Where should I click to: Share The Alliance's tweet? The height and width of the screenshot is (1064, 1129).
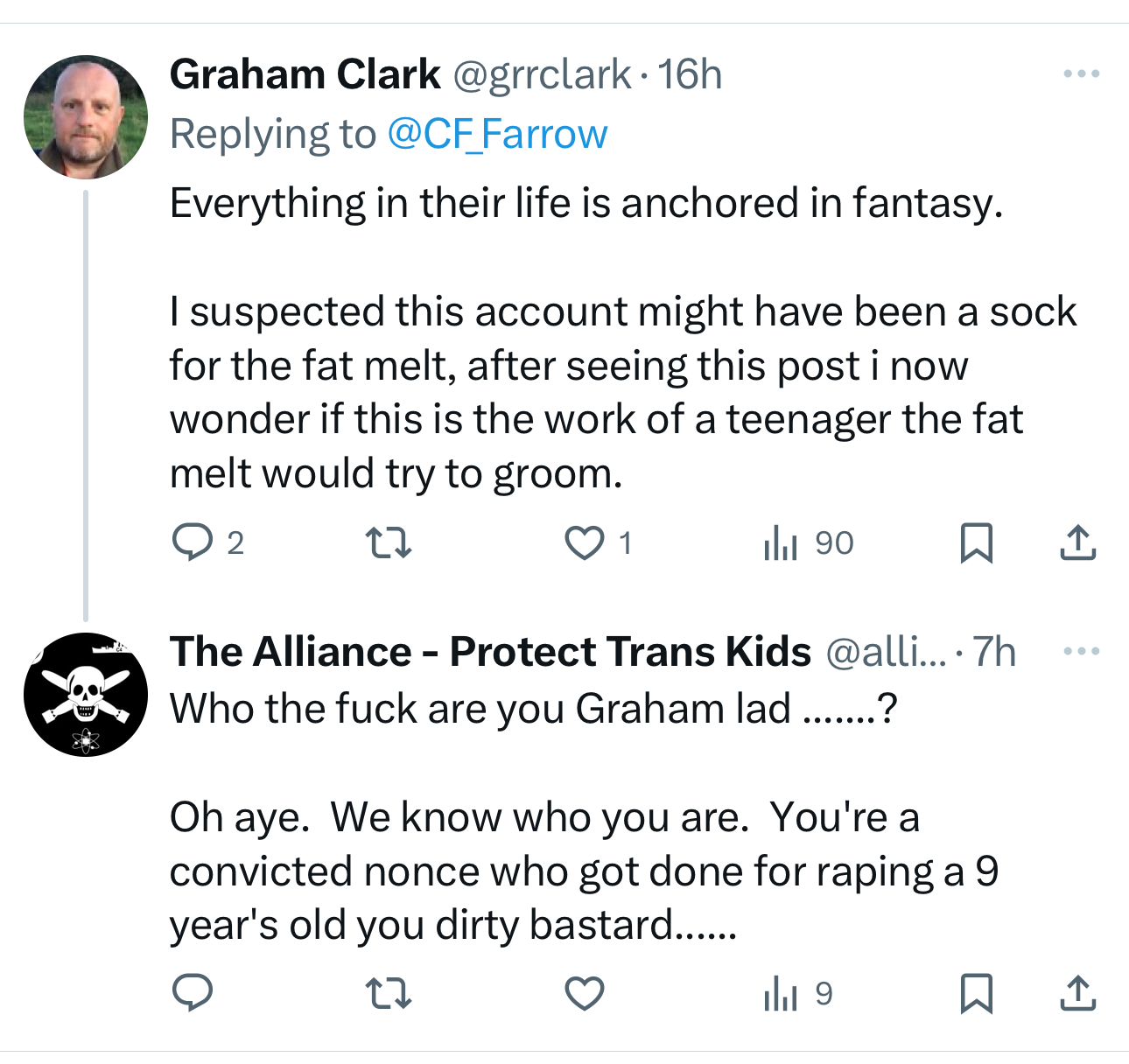coord(1077,993)
